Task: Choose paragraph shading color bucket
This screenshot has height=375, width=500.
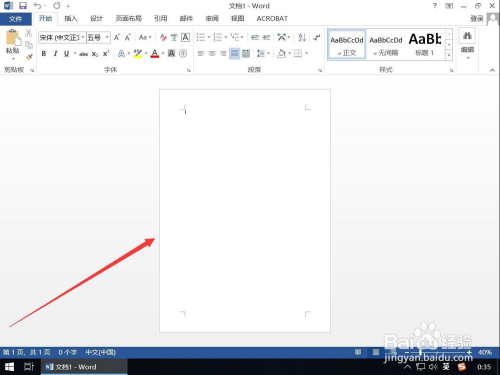Action: tap(282, 53)
